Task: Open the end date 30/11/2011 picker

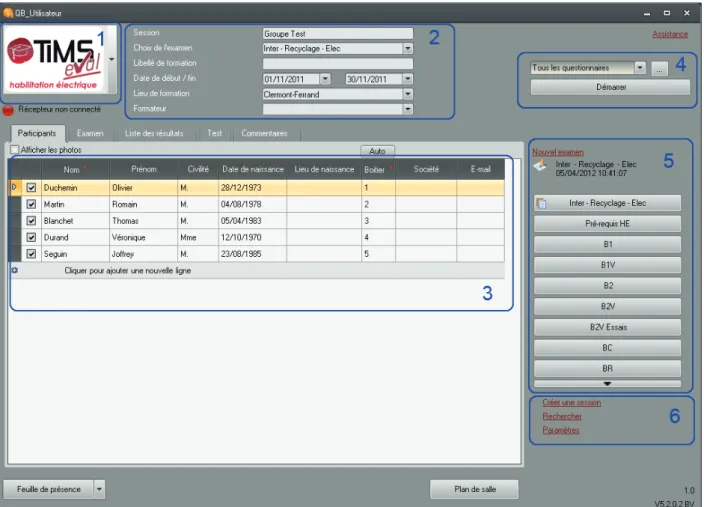Action: pos(407,79)
